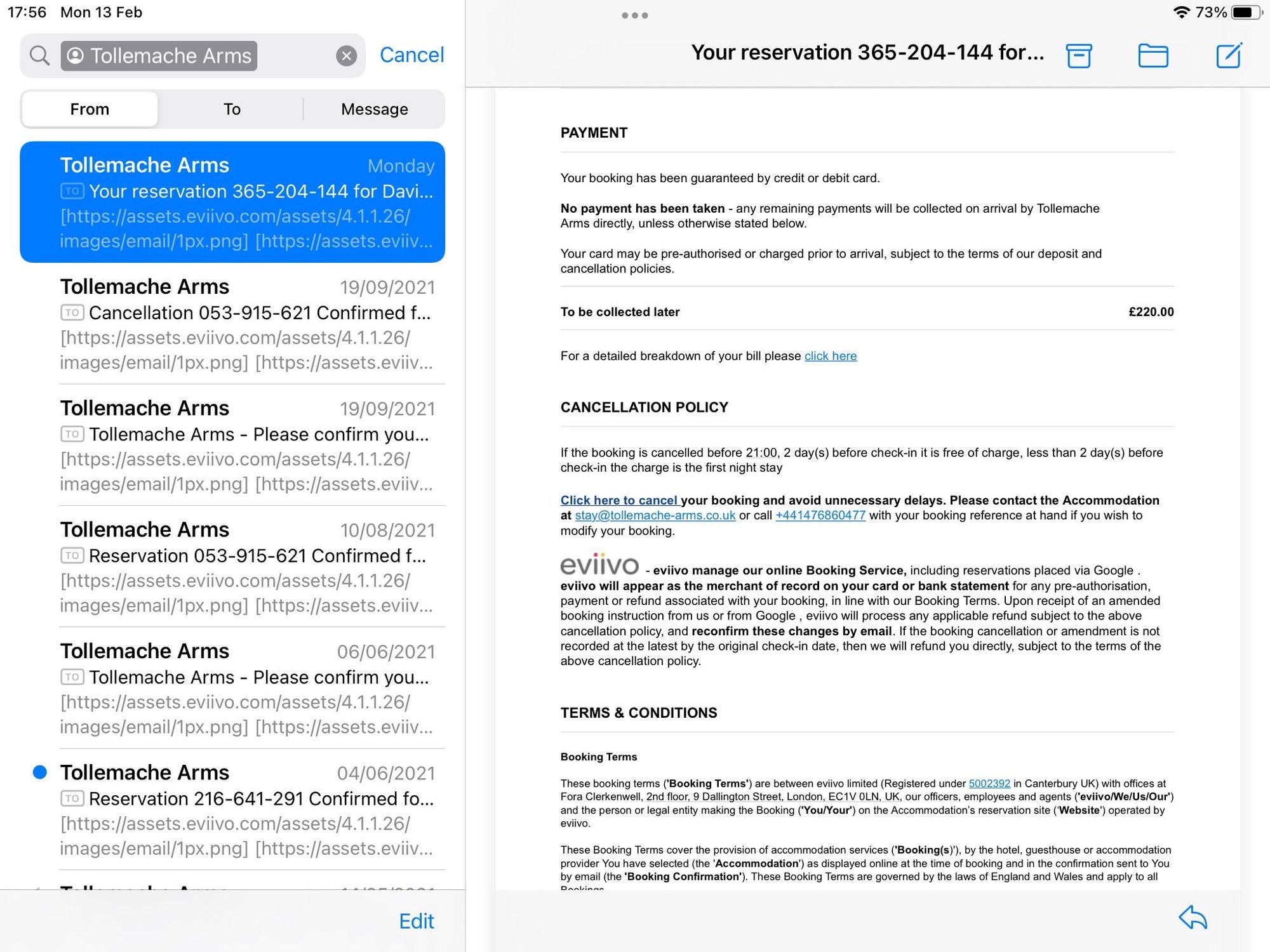The width and height of the screenshot is (1270, 952).
Task: Compose a new email message
Action: tap(1229, 55)
